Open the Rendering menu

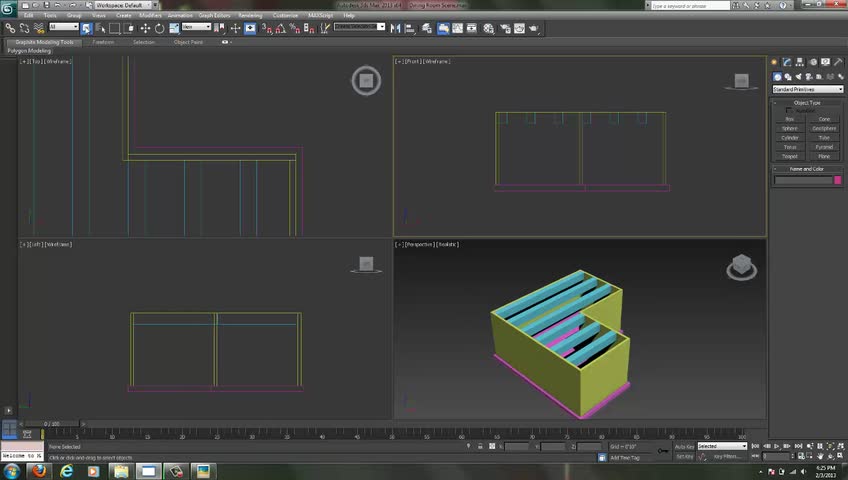click(250, 16)
